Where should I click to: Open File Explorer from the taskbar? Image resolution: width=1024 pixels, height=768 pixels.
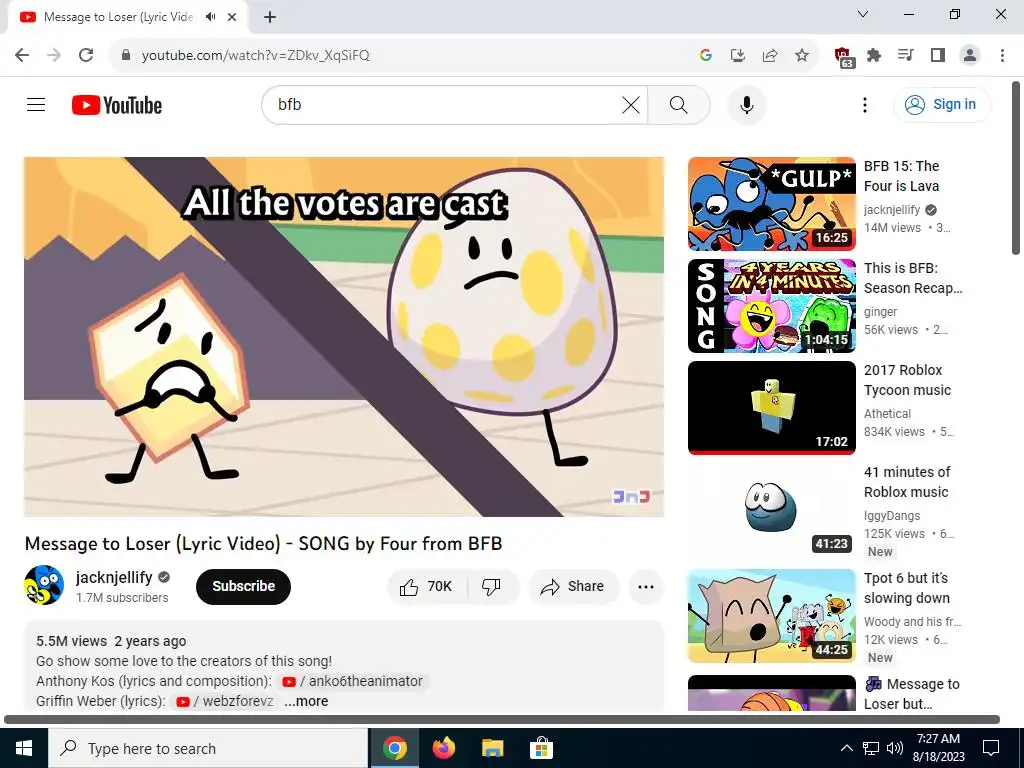(x=492, y=748)
